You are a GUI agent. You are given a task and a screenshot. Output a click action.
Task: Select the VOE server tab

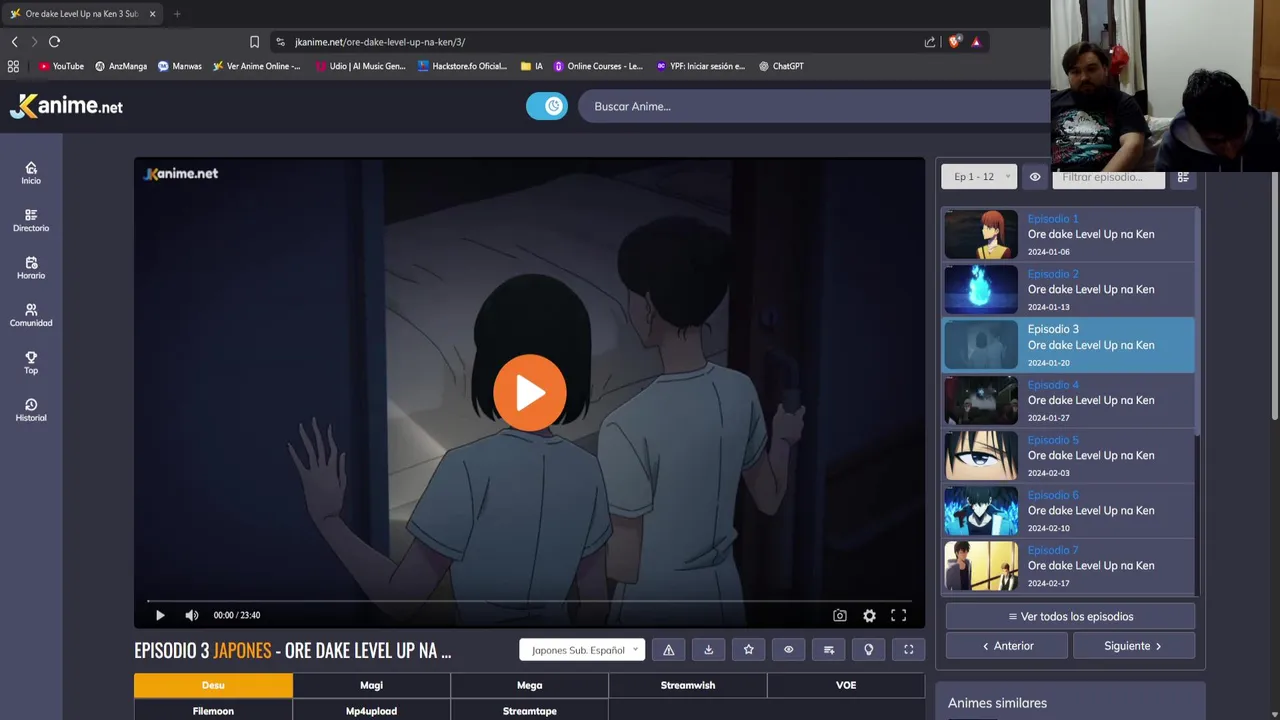846,685
